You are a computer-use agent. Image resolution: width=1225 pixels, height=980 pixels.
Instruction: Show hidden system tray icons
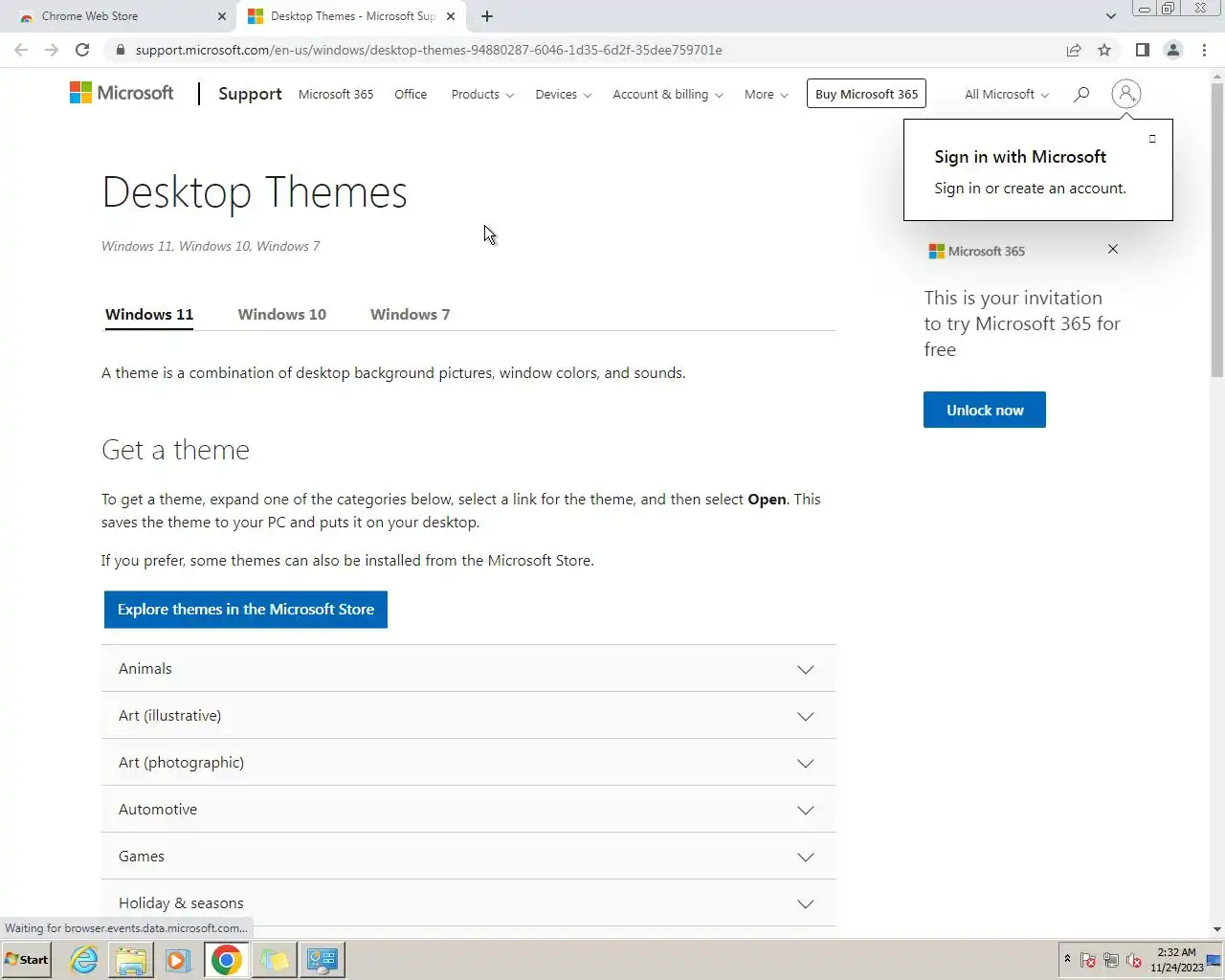click(x=1067, y=959)
